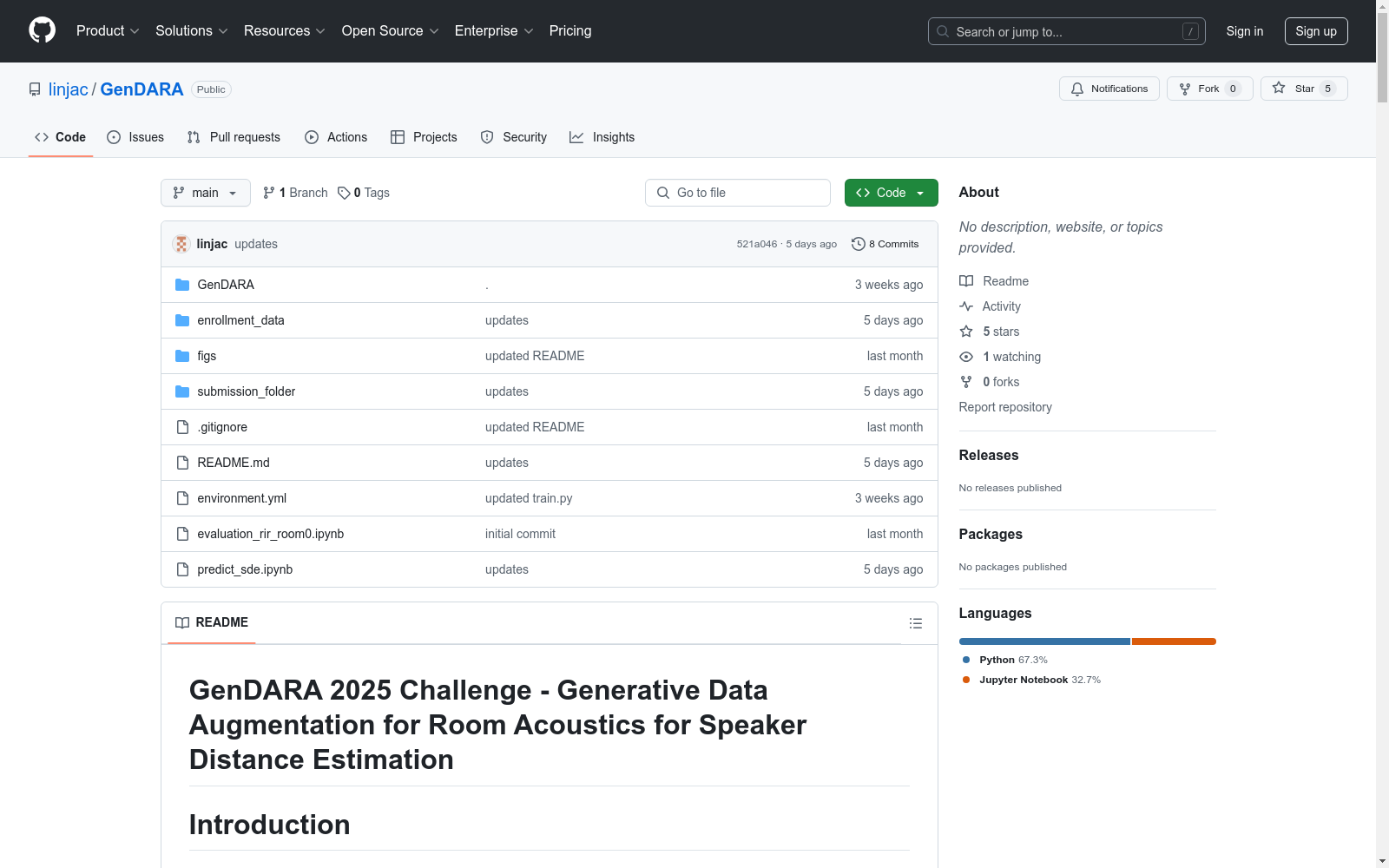
Task: Click Report repository link
Action: coord(1005,407)
